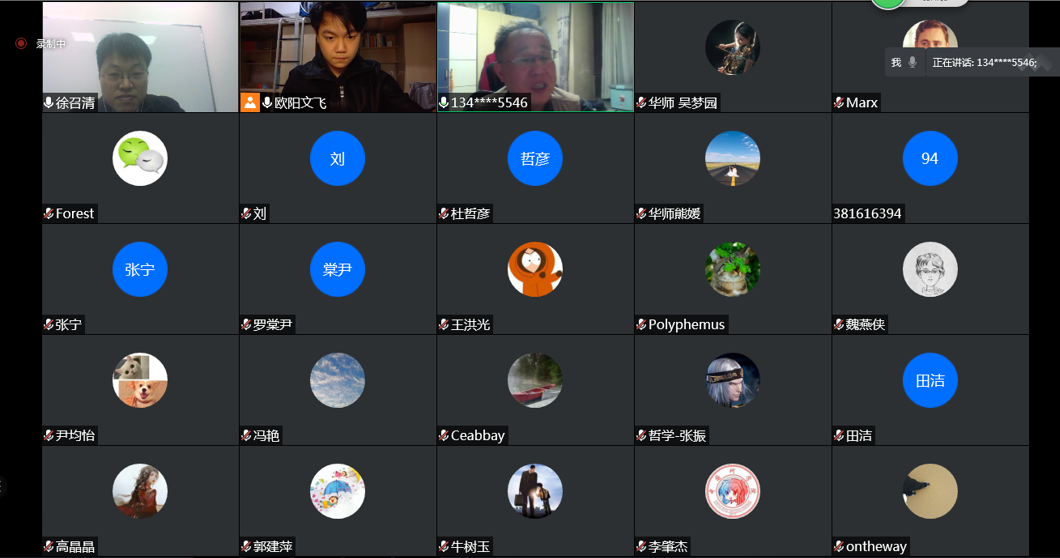Click the 欧阳文飞 name label
The height and width of the screenshot is (558, 1060).
pos(301,103)
